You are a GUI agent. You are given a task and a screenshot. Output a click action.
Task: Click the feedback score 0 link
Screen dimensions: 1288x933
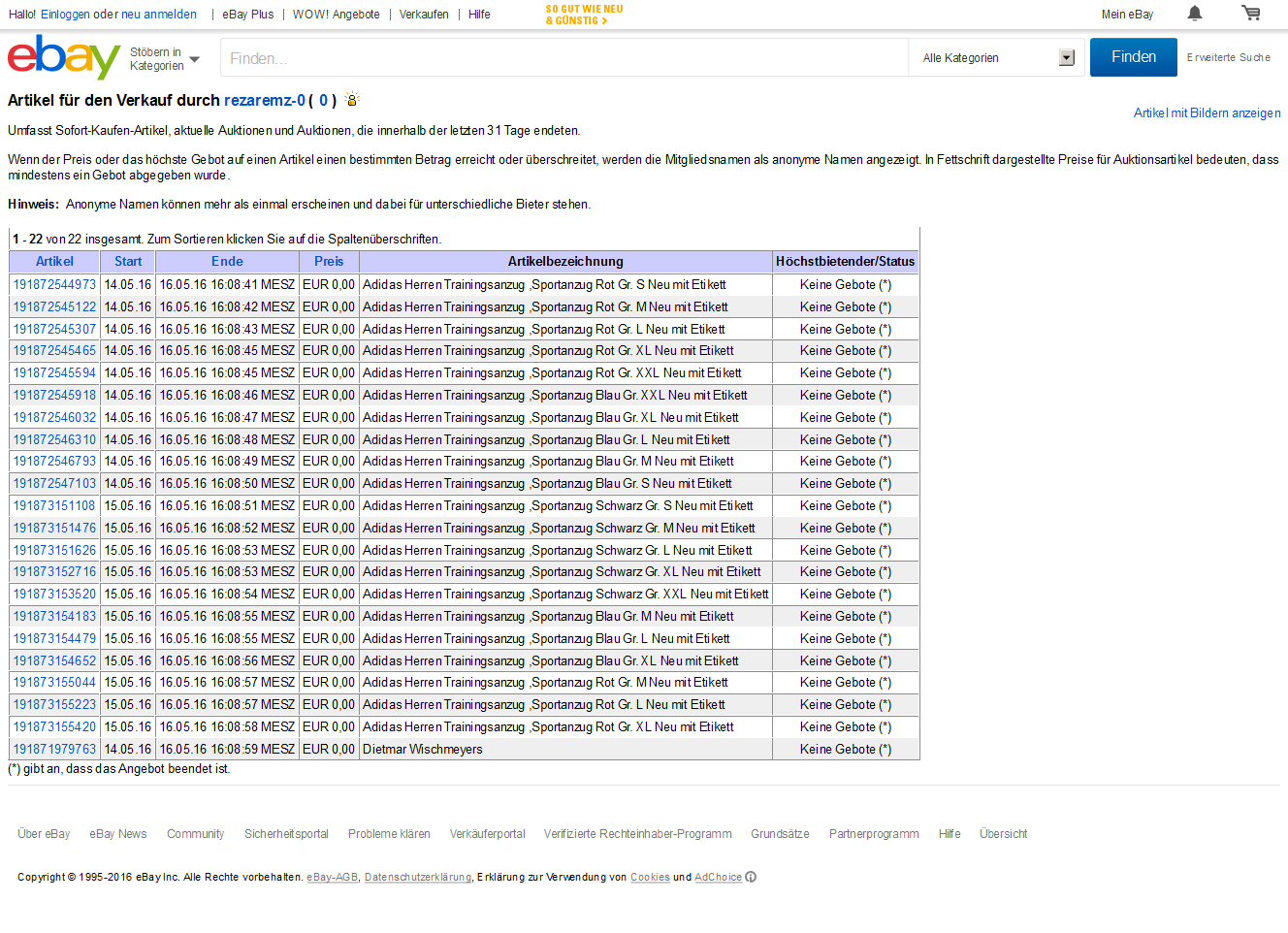point(323,100)
